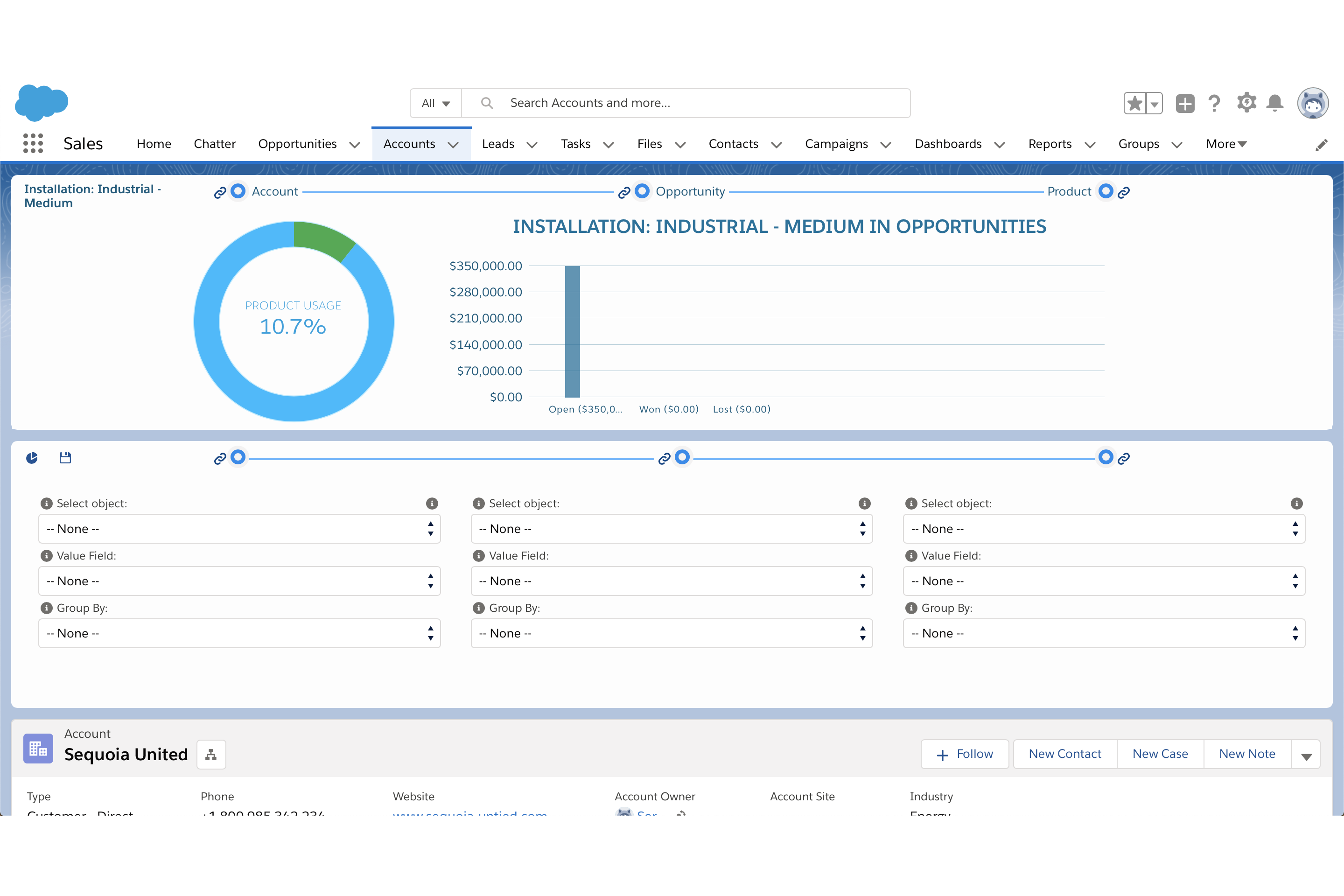Open the first Select object dropdown
This screenshot has width=1344, height=896.
pos(239,529)
